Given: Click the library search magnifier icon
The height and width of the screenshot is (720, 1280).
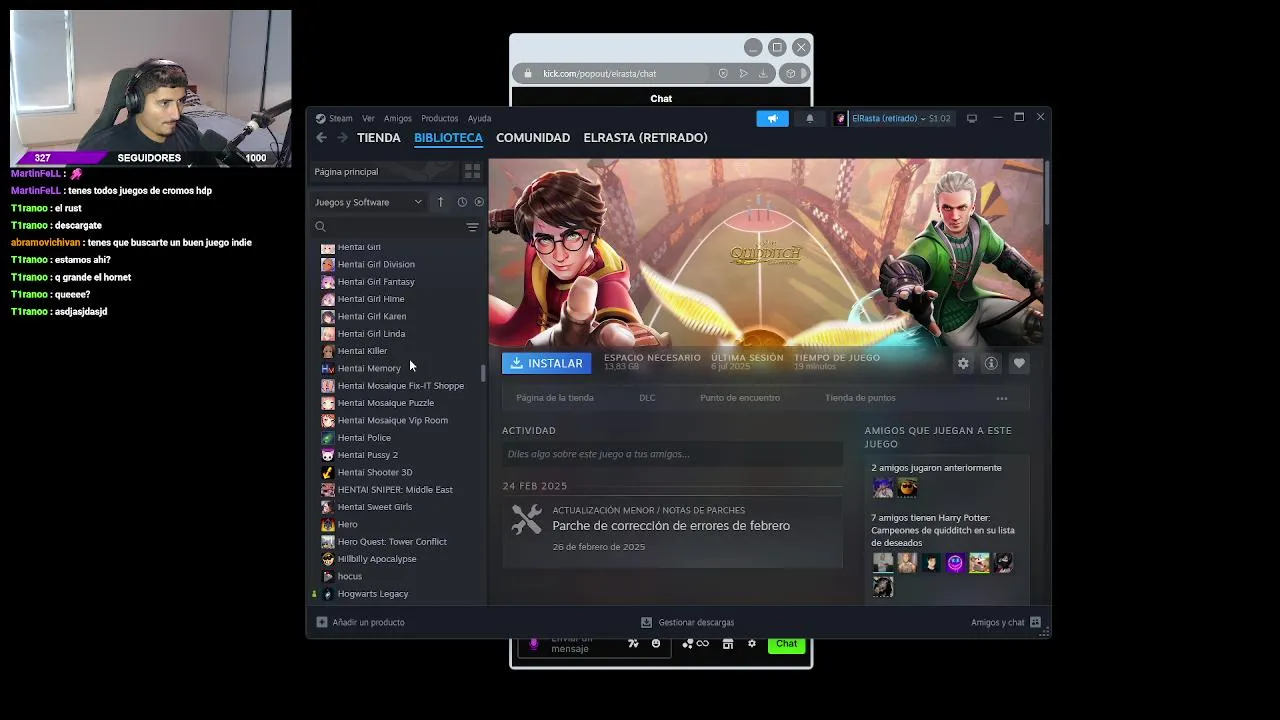Looking at the screenshot, I should [321, 227].
